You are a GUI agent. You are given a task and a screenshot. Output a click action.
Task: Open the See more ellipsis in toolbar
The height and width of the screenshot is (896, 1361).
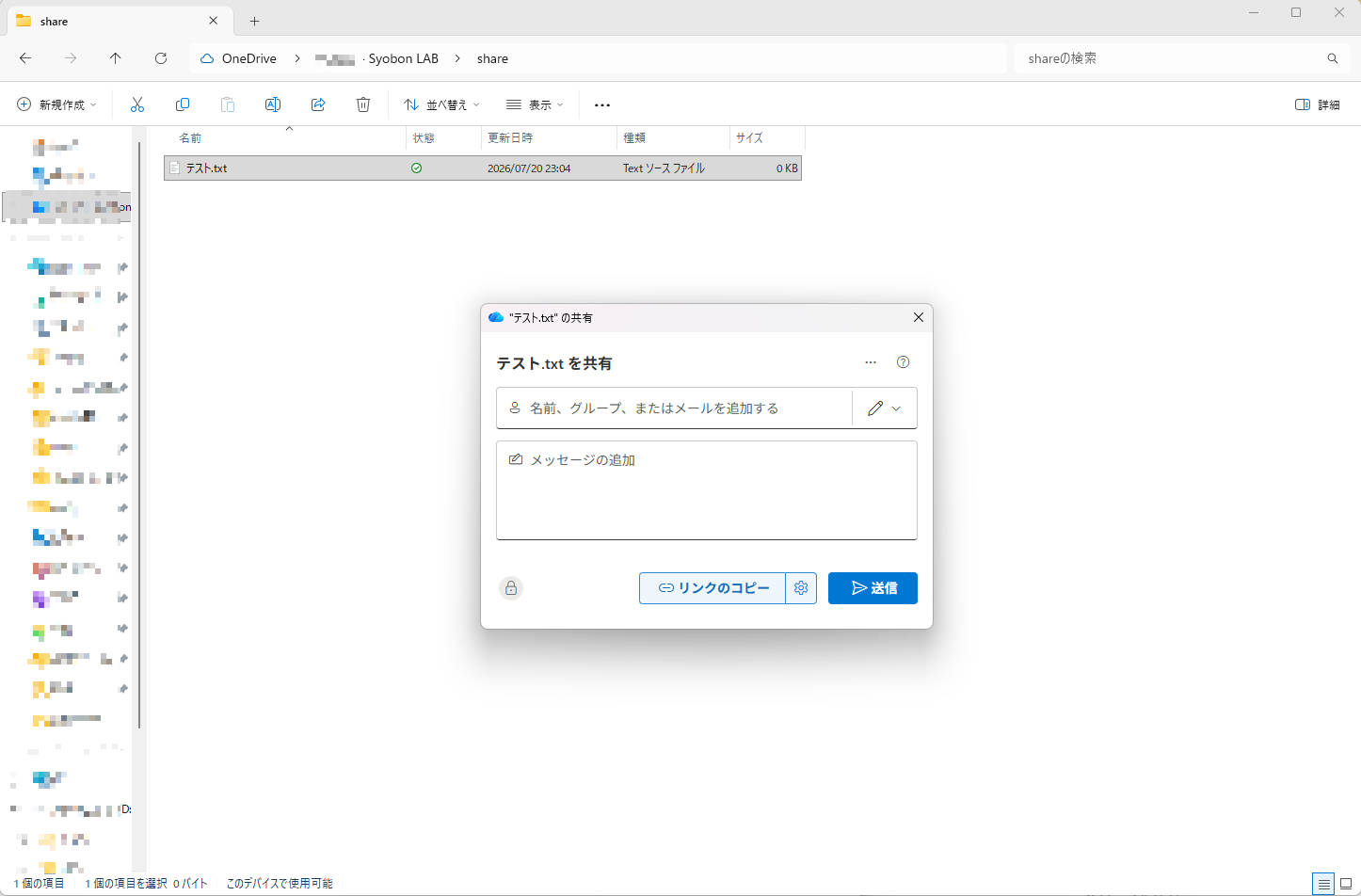pos(602,104)
